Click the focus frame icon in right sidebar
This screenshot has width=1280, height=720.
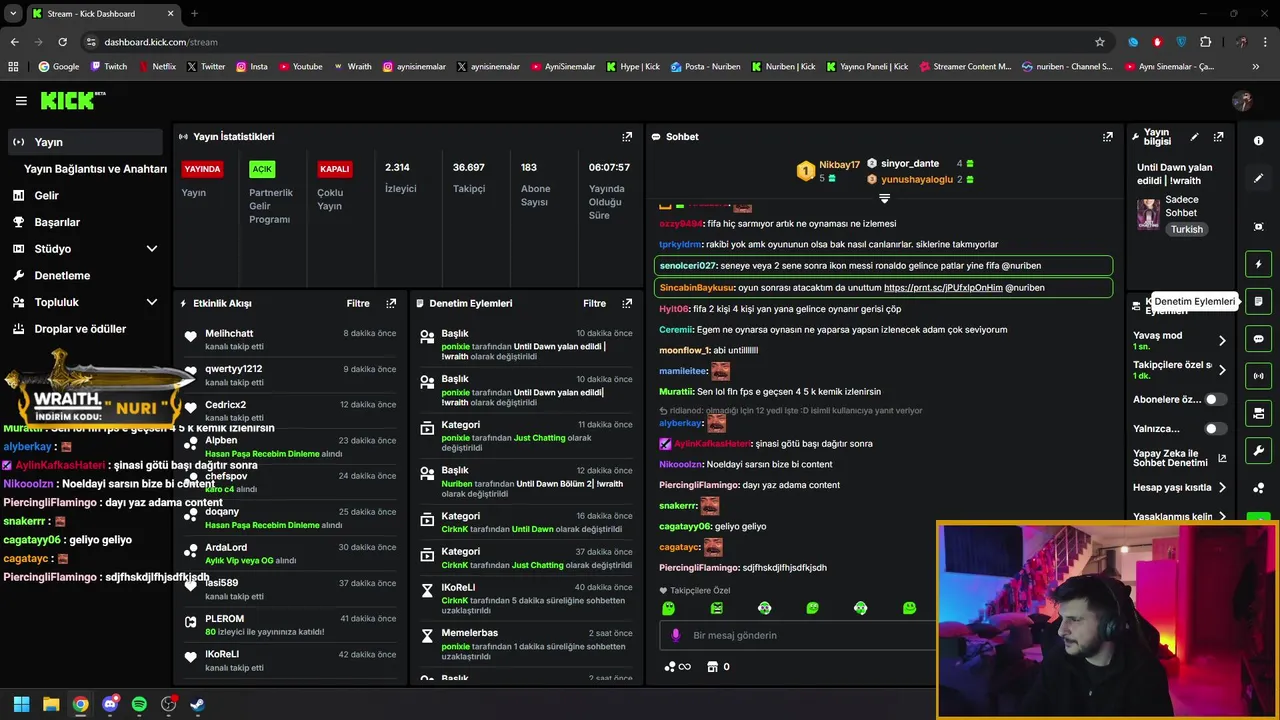(x=1258, y=227)
